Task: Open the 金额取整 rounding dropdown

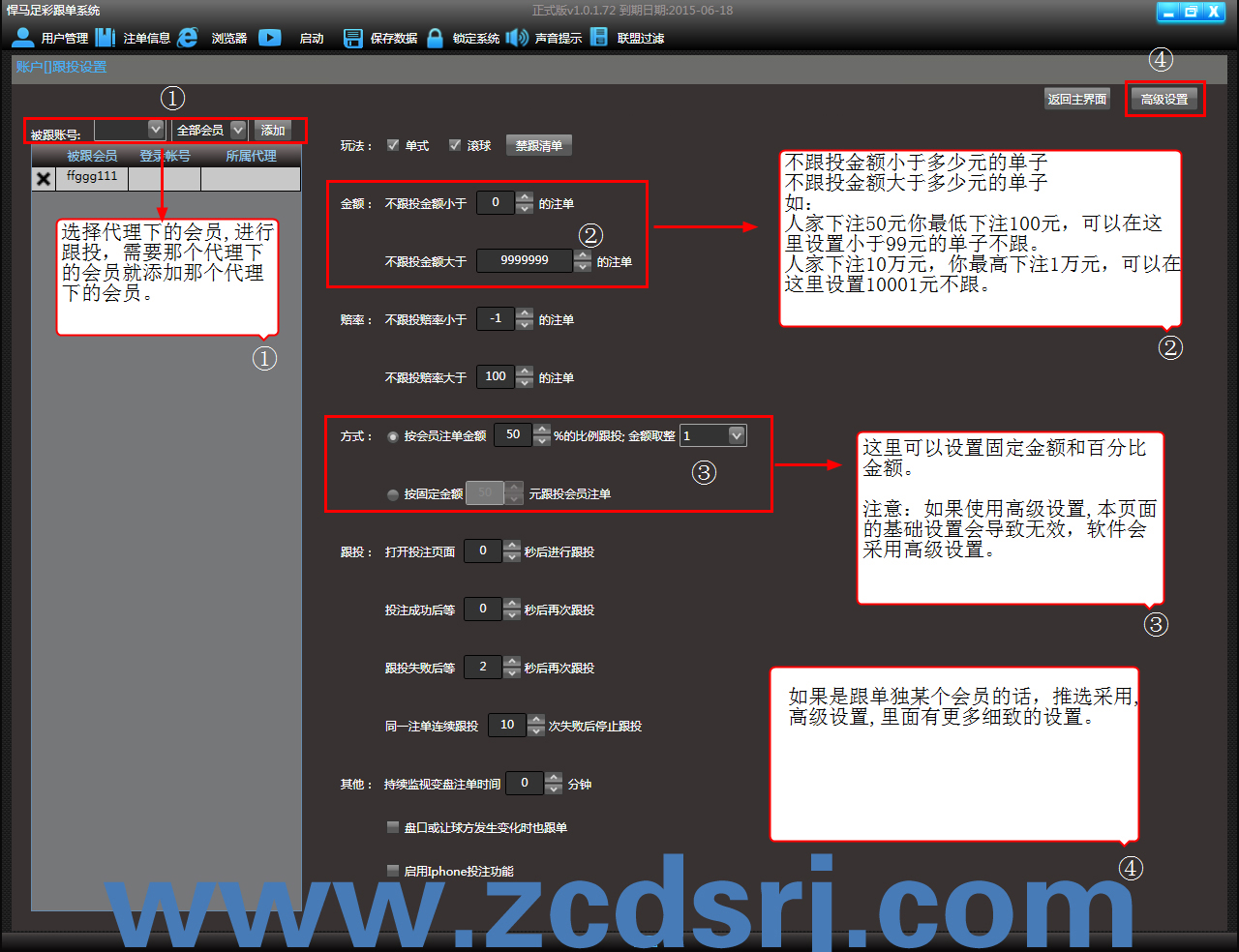Action: pos(737,435)
